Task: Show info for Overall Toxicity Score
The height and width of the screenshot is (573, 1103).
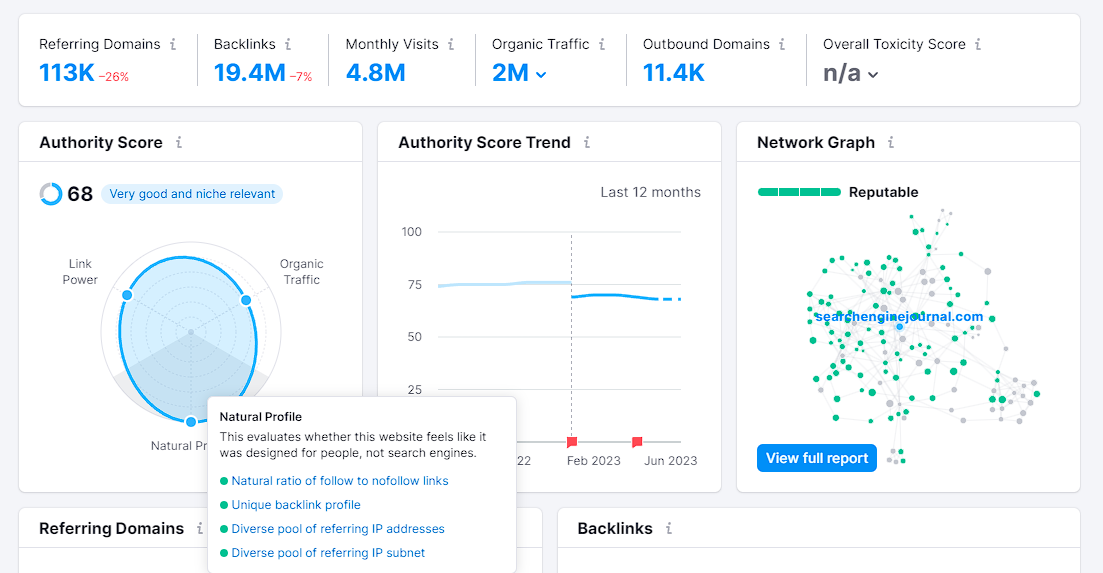Action: (978, 44)
